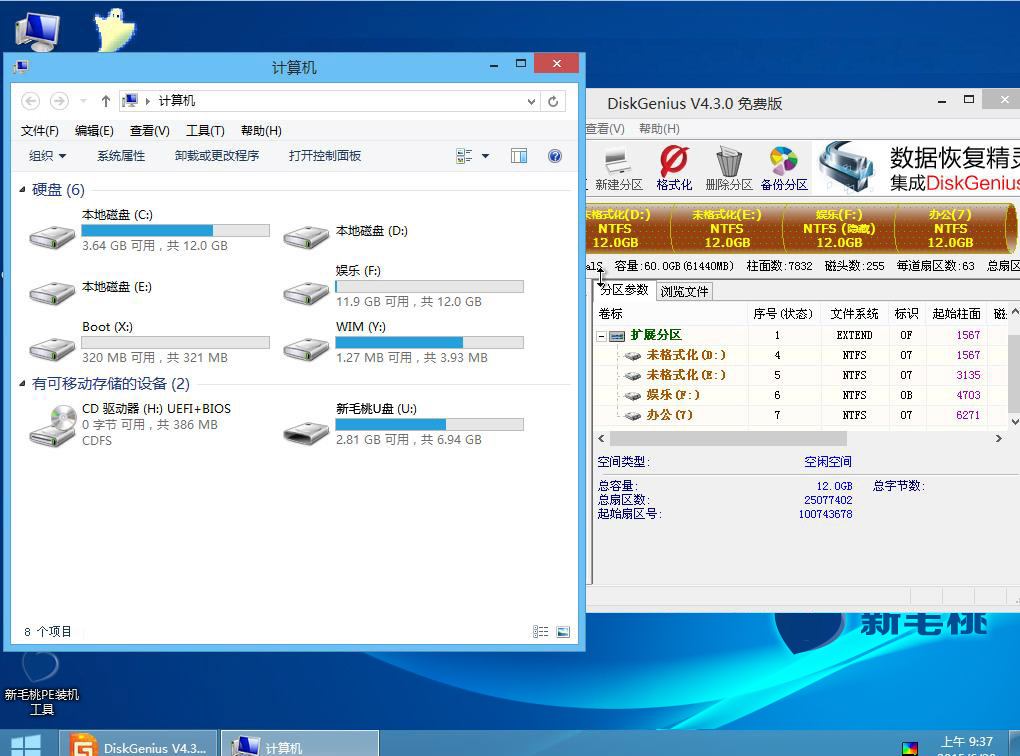This screenshot has height=756, width=1020.
Task: Open the Boot (X:) drive icon
Action: click(x=52, y=349)
